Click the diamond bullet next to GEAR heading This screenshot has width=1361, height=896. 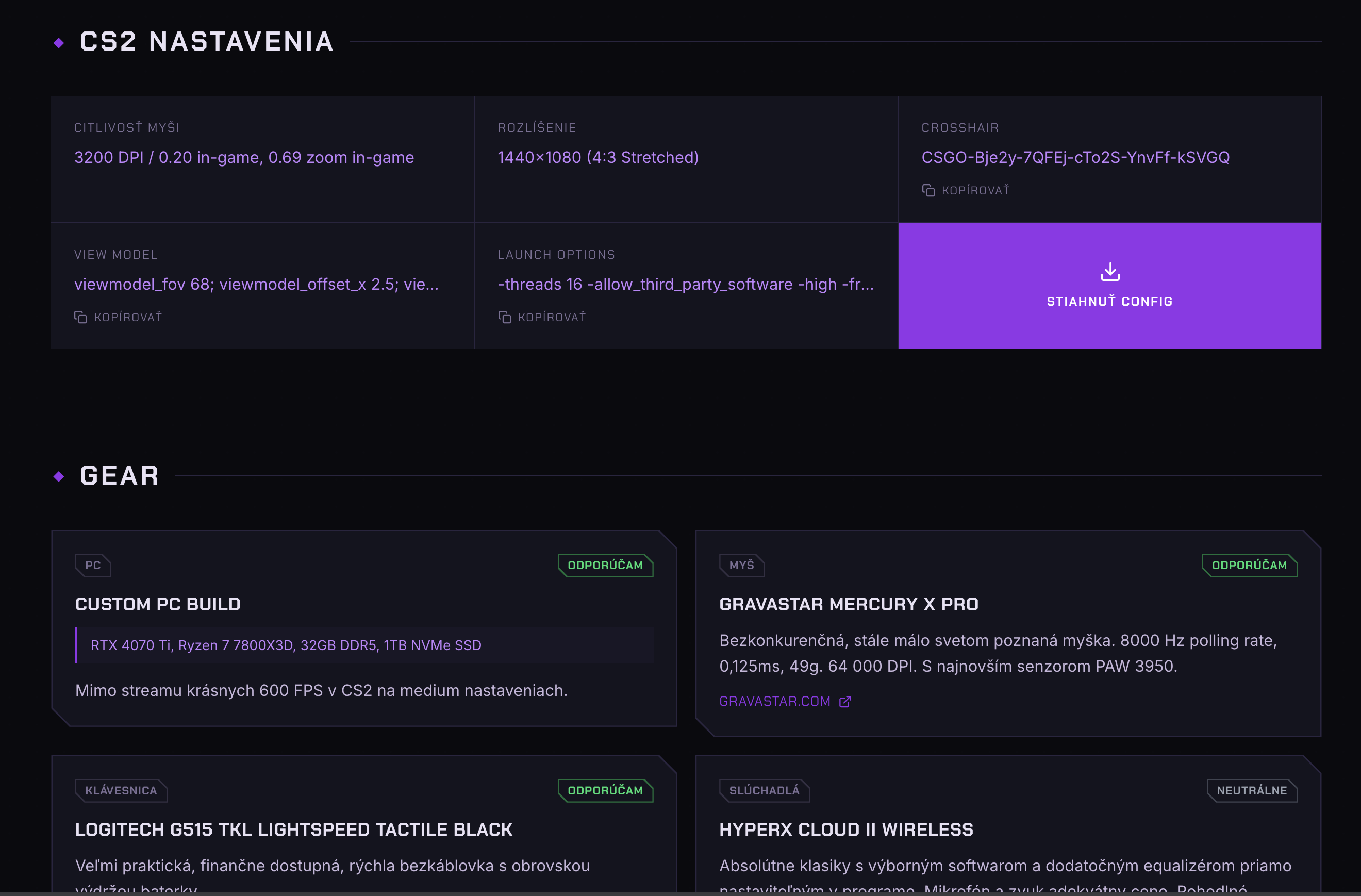coord(58,475)
